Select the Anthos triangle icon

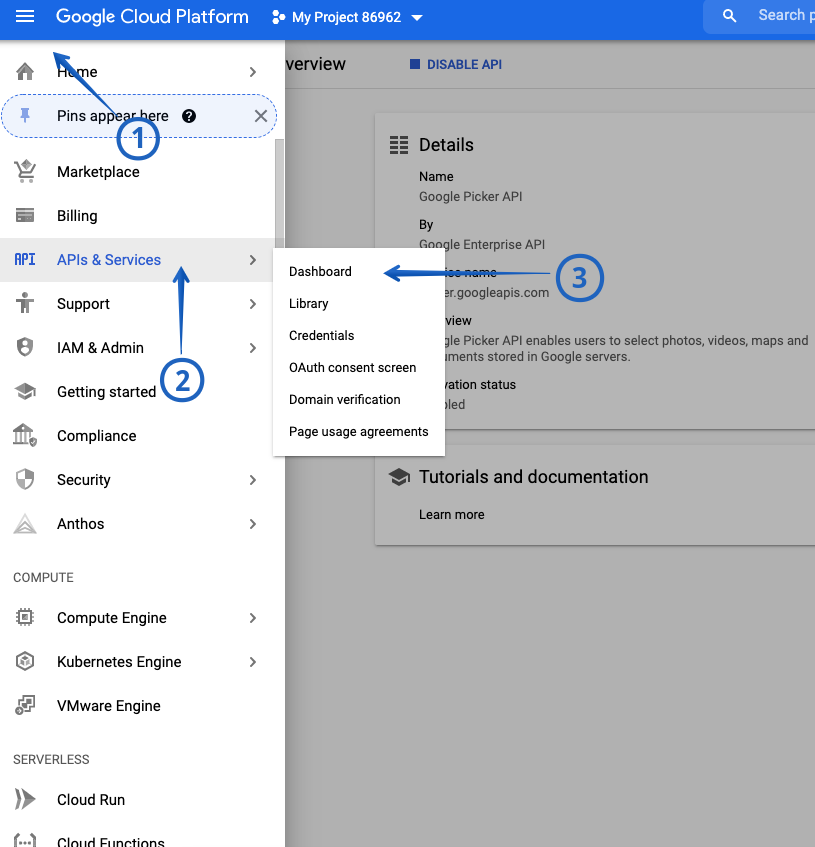coord(25,523)
